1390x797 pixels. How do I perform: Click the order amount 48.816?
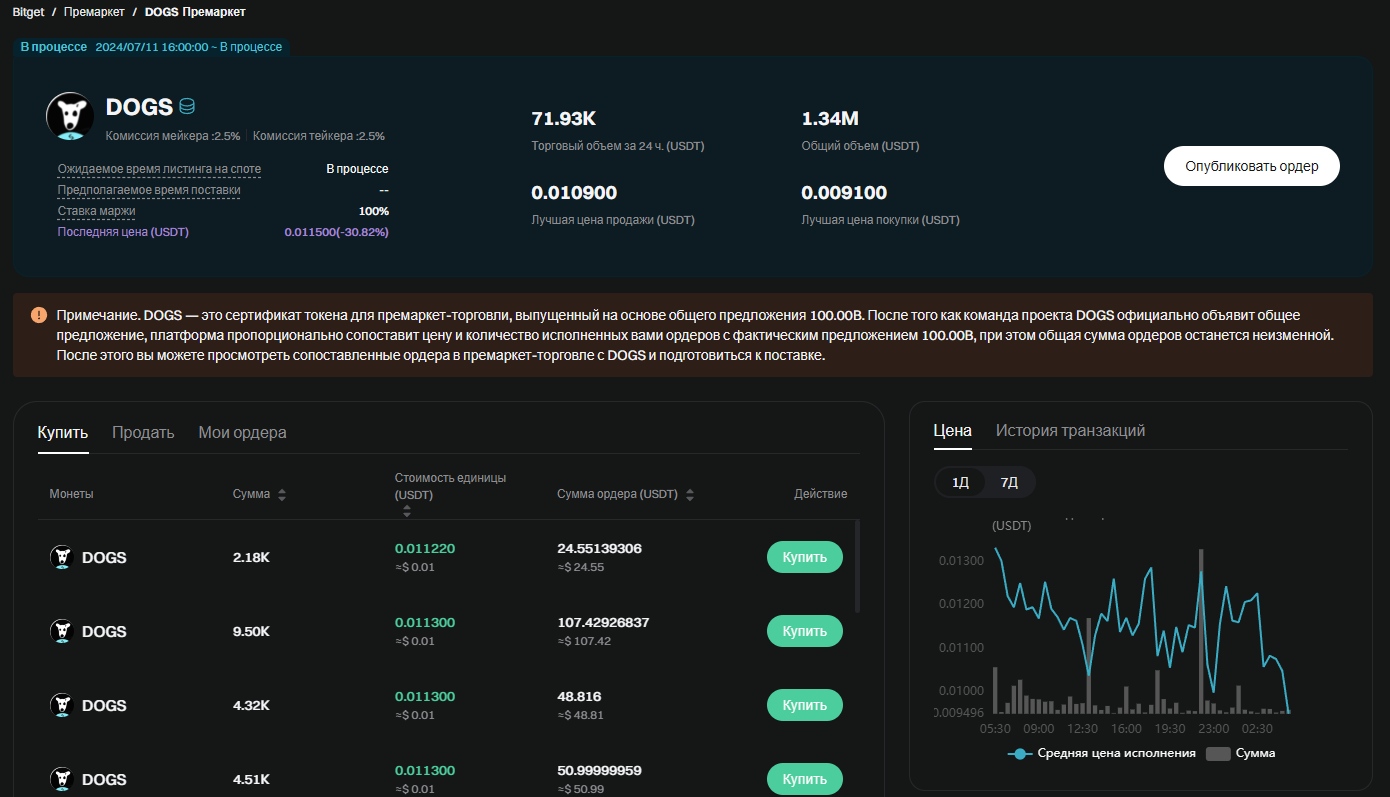click(x=579, y=697)
